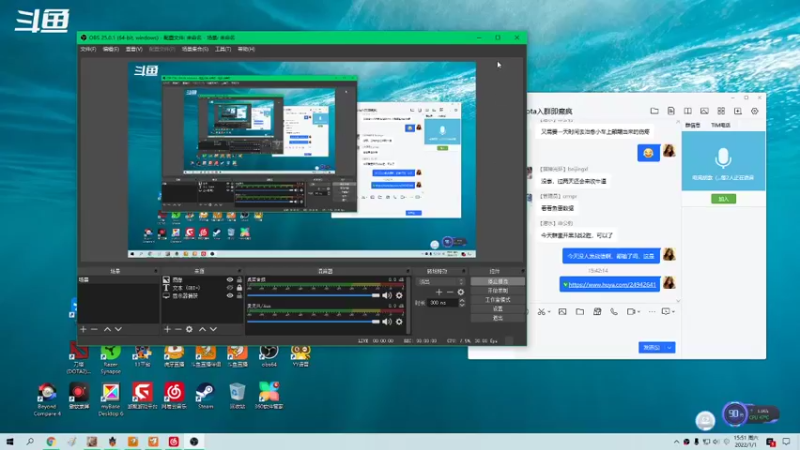Expand video call options arrow in chat toolbar
This screenshot has width=800, height=450.
pyautogui.click(x=639, y=312)
